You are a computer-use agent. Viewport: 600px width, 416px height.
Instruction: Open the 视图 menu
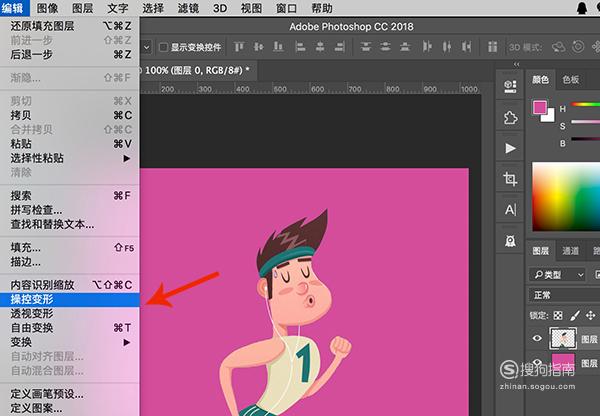[251, 8]
